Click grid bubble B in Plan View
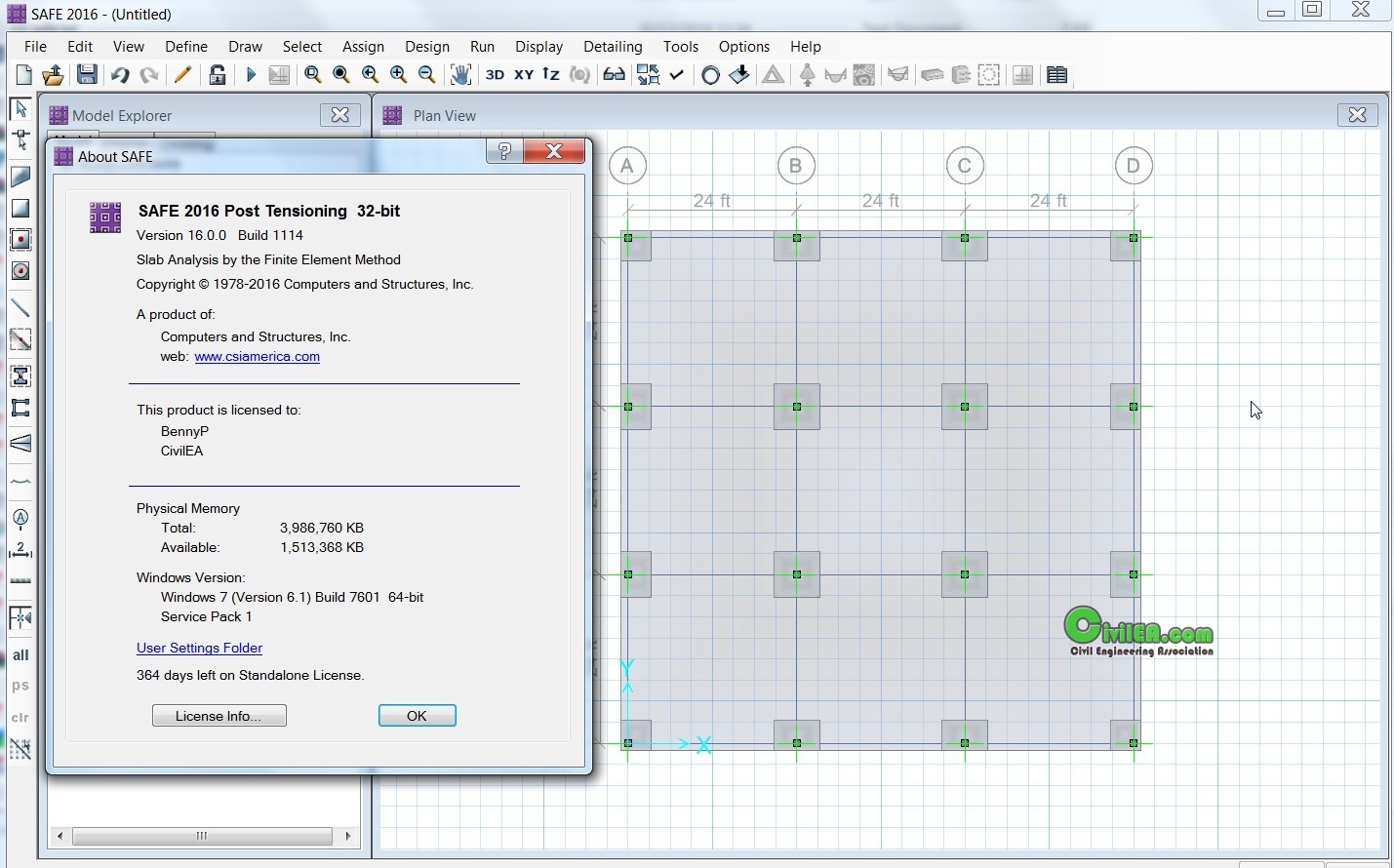The height and width of the screenshot is (868, 1394). click(x=796, y=166)
